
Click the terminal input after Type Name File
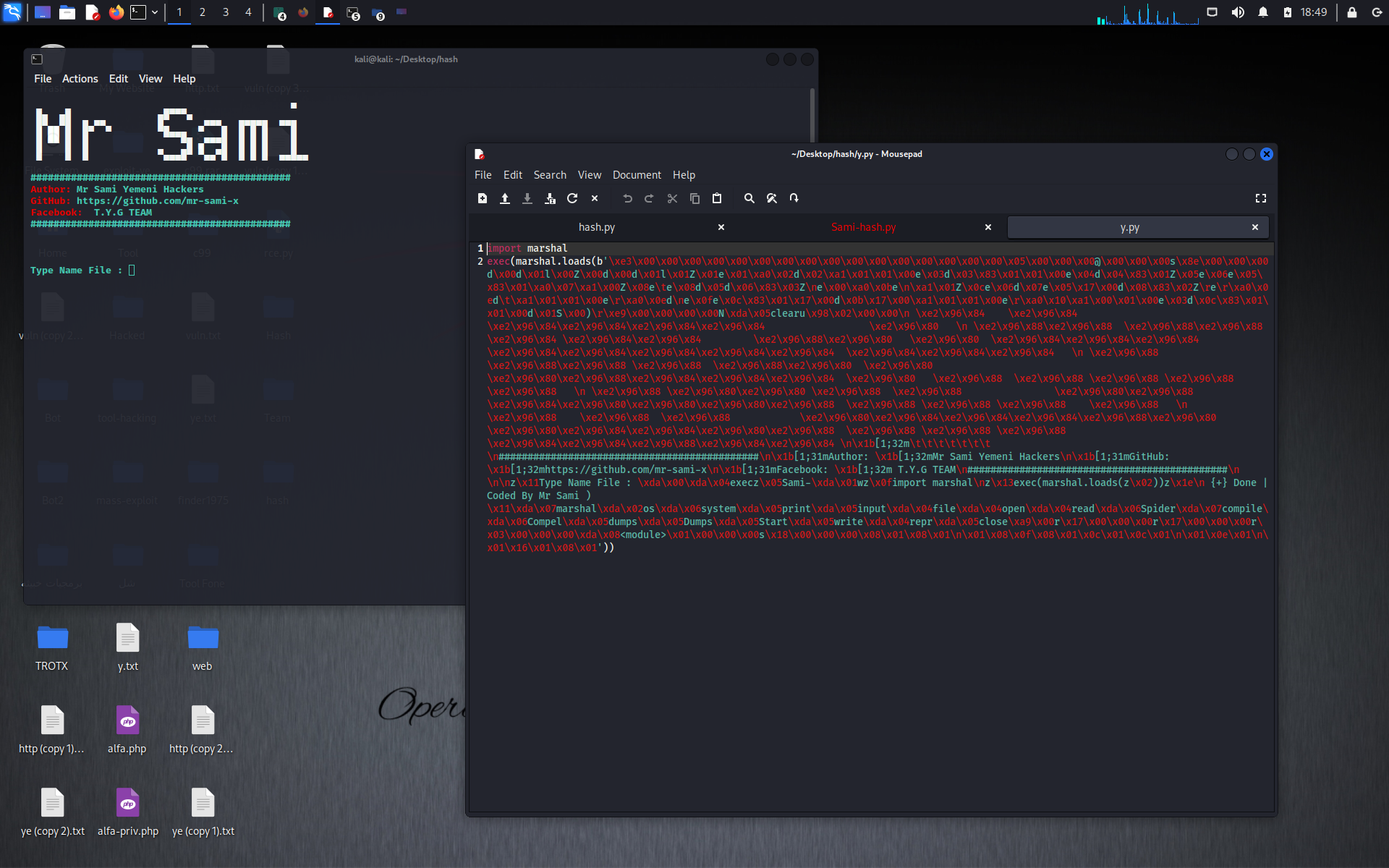(132, 271)
